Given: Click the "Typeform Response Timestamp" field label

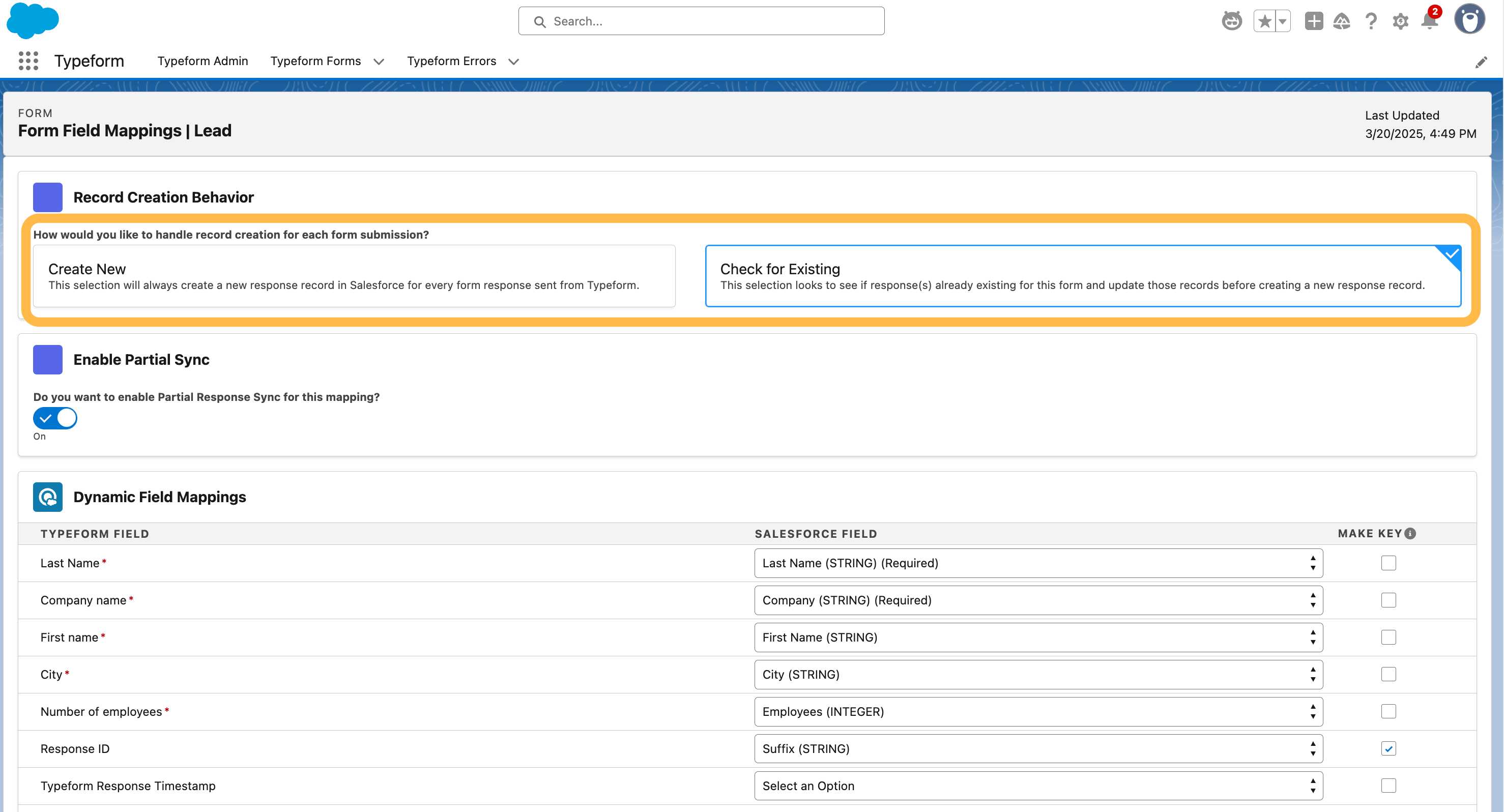Looking at the screenshot, I should 128,786.
